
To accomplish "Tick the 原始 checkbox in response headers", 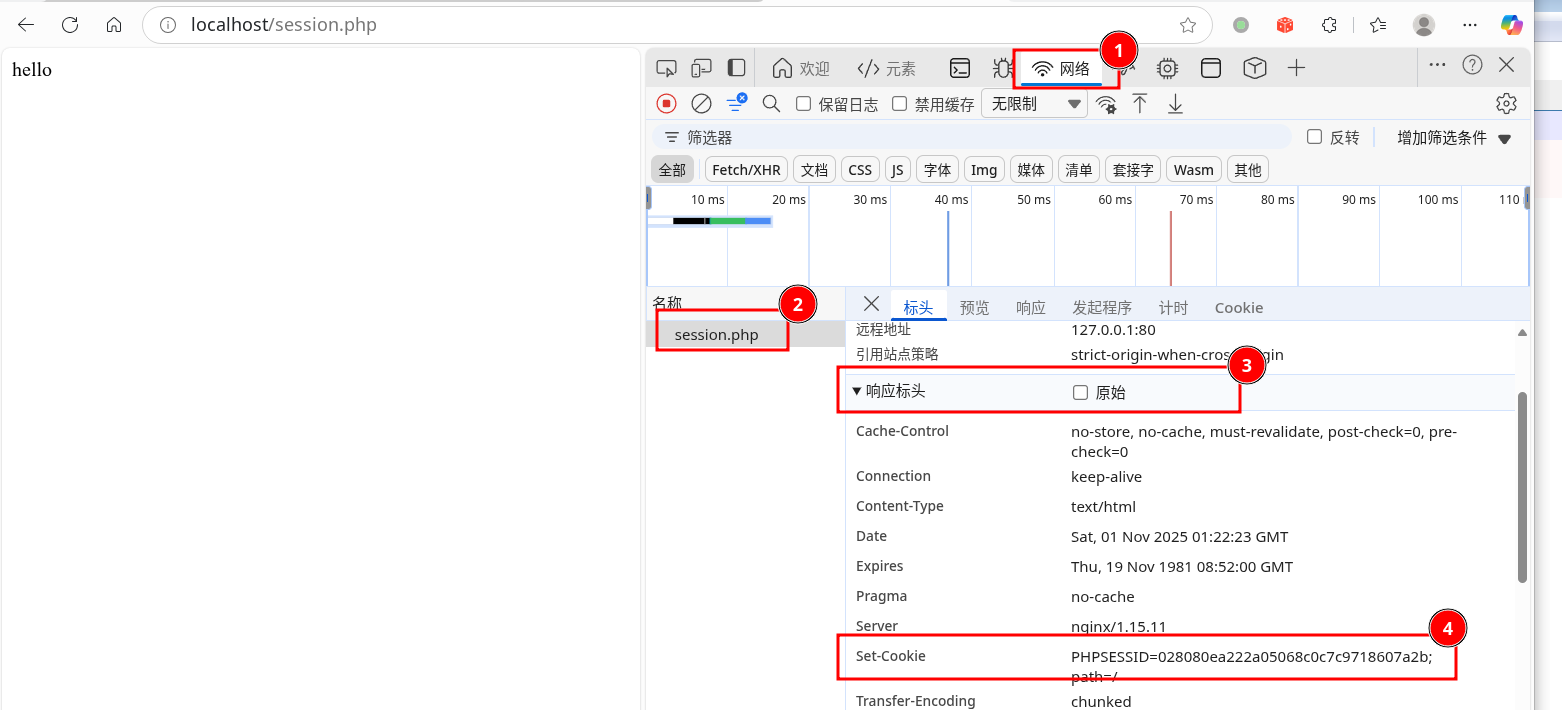I will click(x=1080, y=393).
